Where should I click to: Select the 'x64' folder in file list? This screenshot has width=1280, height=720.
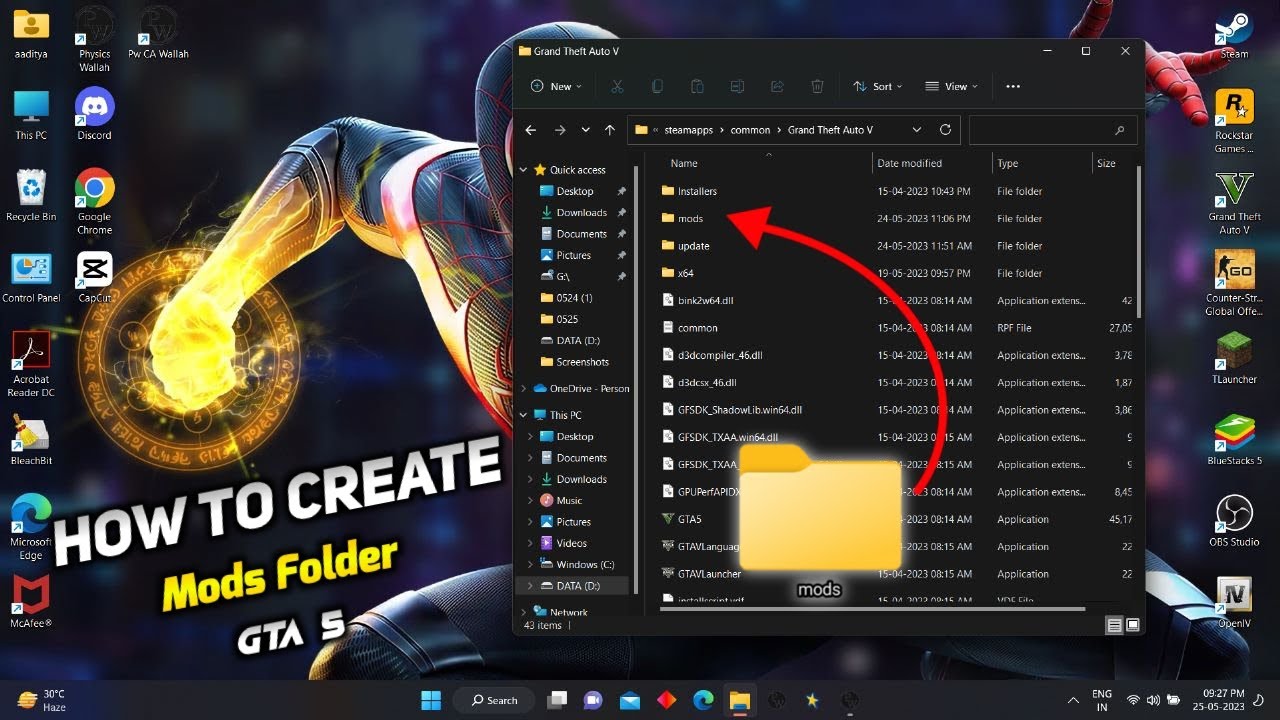pyautogui.click(x=685, y=273)
